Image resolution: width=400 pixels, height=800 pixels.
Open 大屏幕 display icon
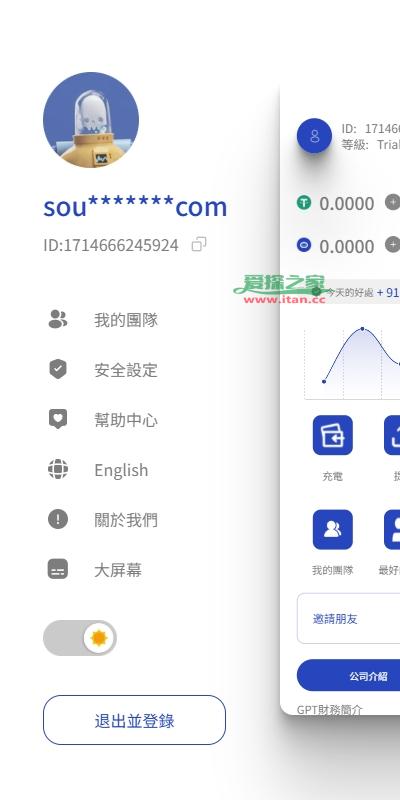click(58, 569)
